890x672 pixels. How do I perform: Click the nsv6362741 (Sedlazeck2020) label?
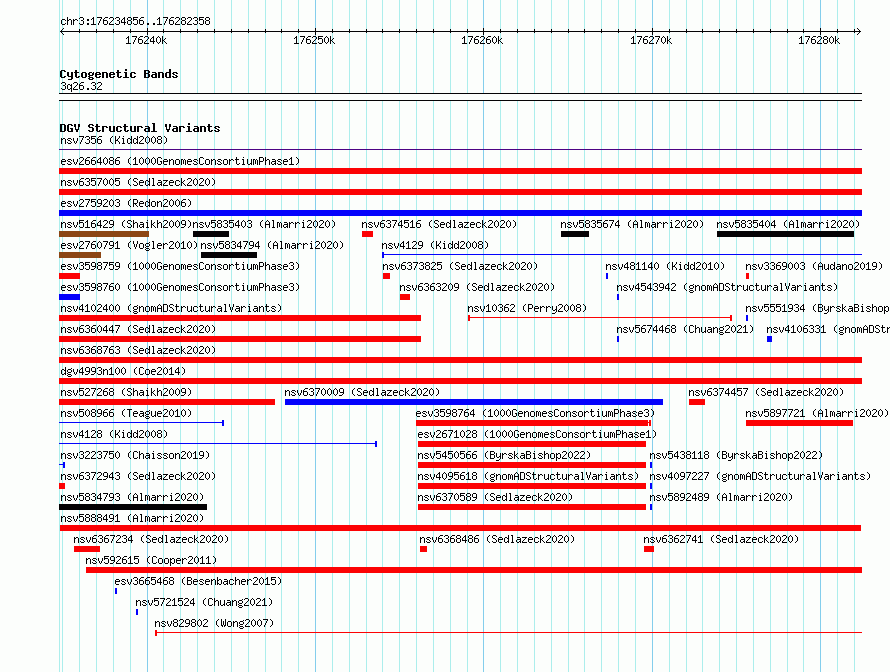click(x=721, y=539)
